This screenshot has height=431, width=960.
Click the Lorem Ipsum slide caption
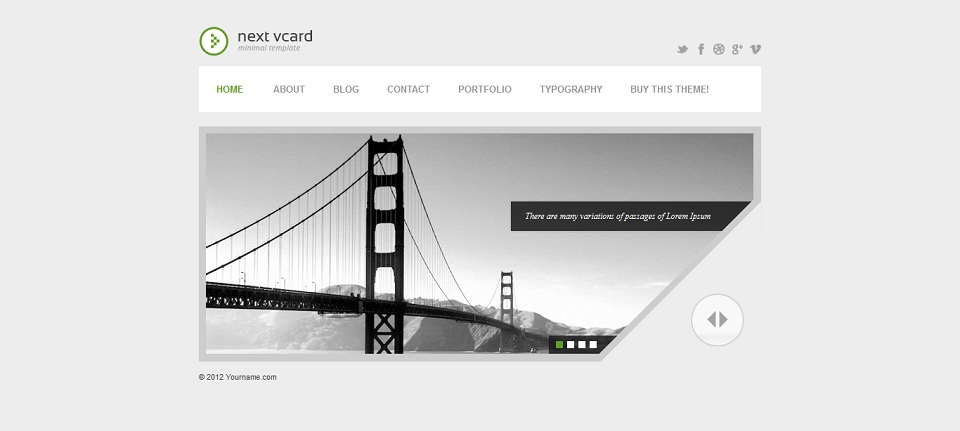pyautogui.click(x=618, y=216)
